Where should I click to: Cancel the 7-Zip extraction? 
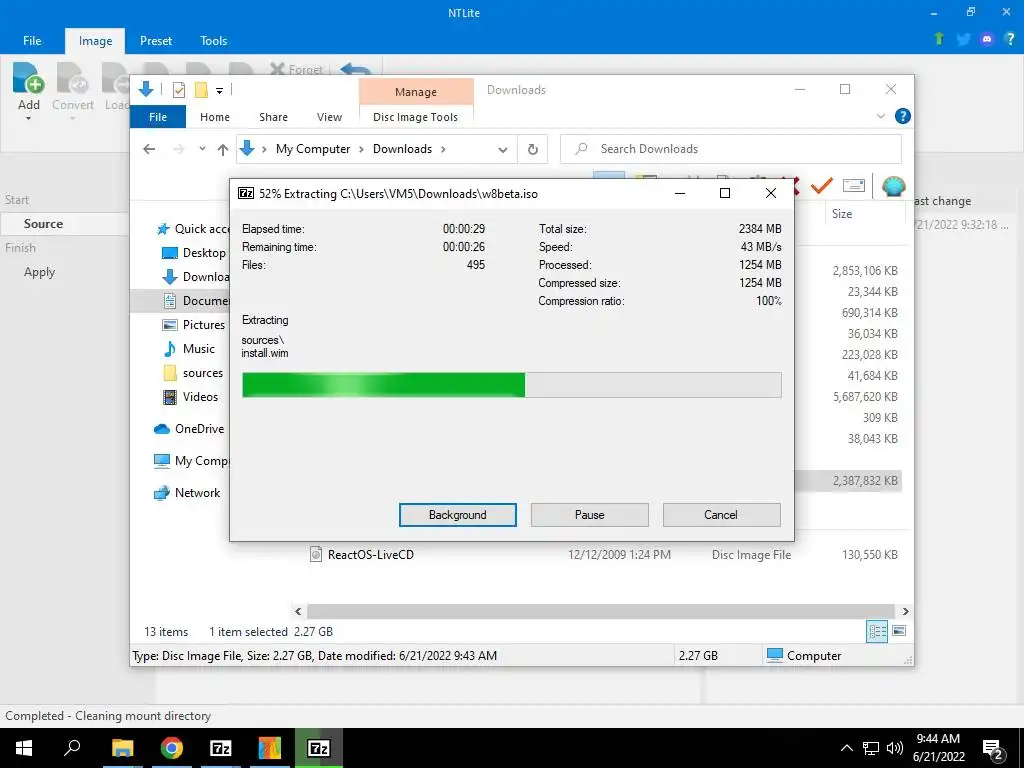pyautogui.click(x=721, y=515)
